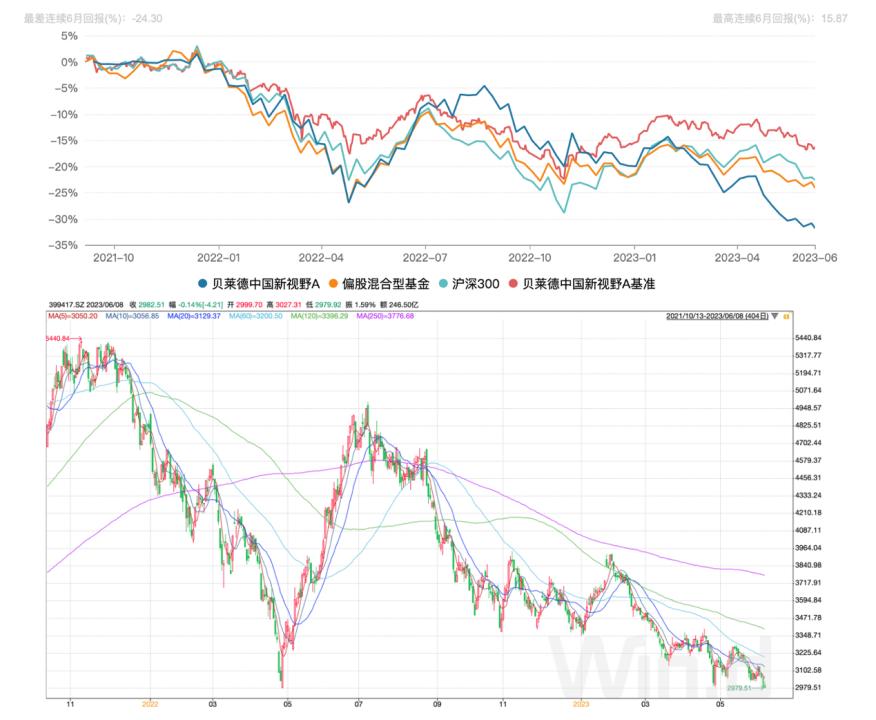Click the 最高连续6月回报 value 15.87

[835, 18]
